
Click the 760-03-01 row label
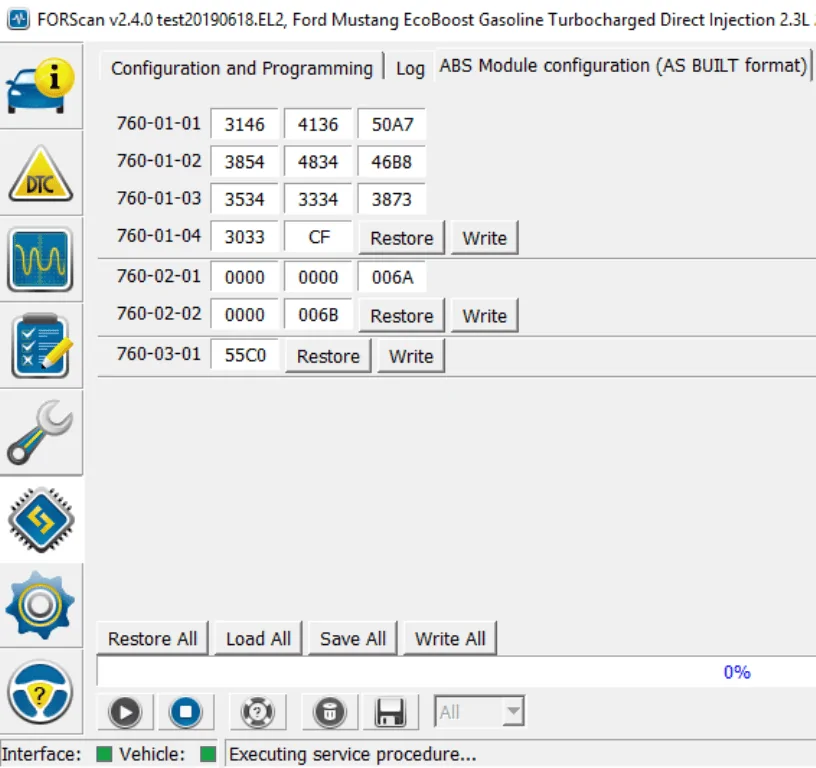coord(158,354)
